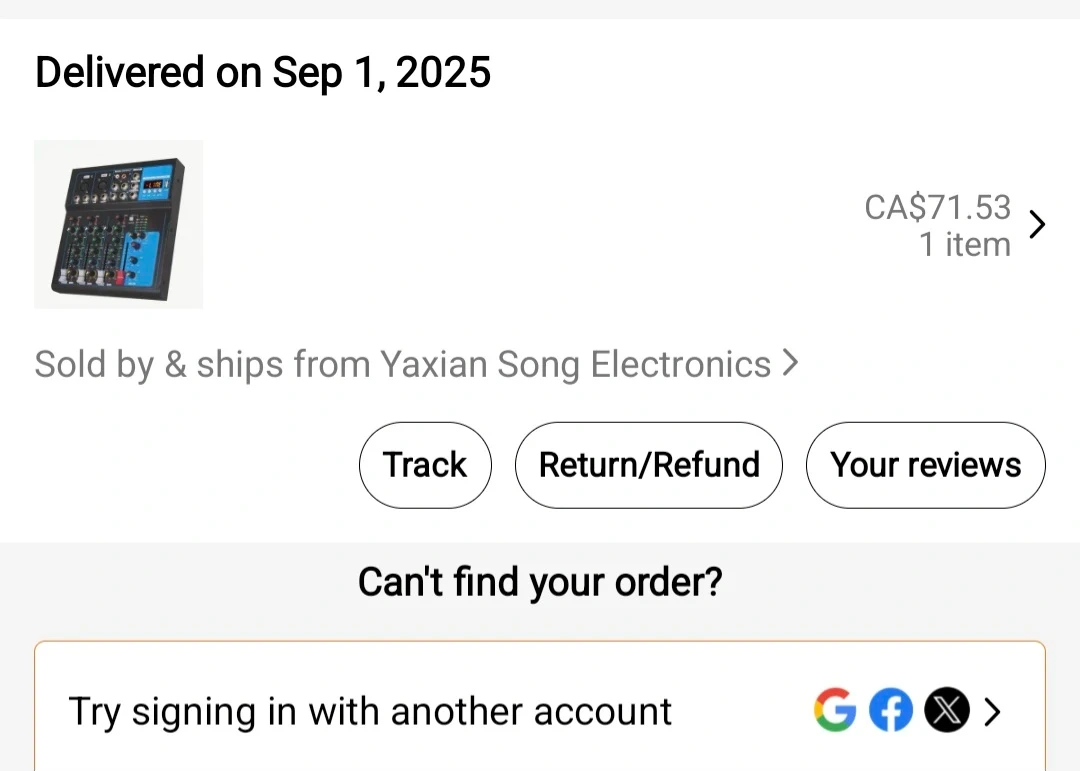This screenshot has width=1080, height=771.
Task: Tap the "1 item" count label
Action: [964, 245]
